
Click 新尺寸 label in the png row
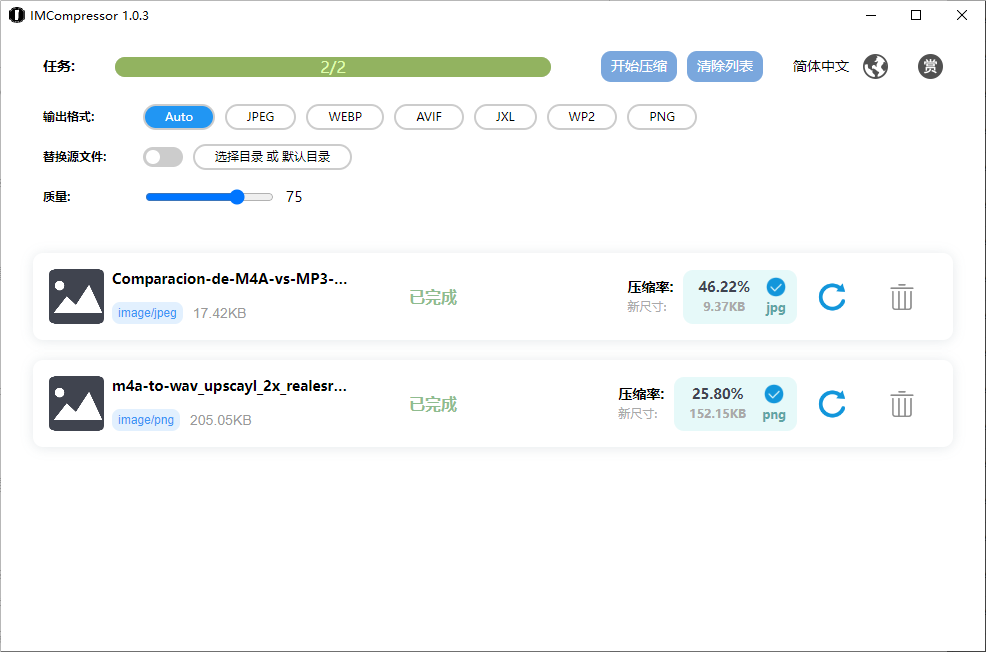638,414
